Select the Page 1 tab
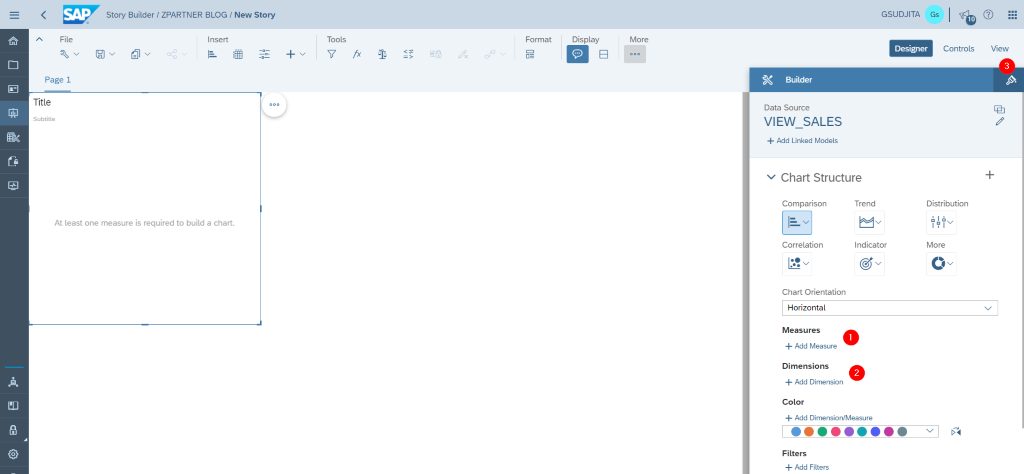This screenshot has height=474, width=1024. point(57,80)
